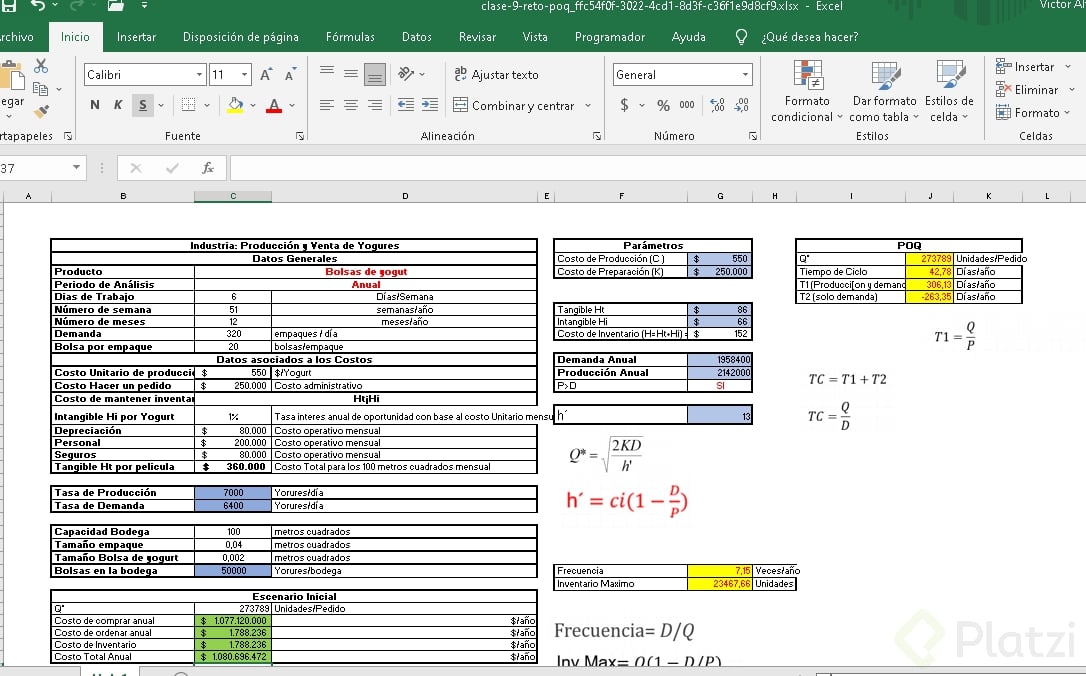Open Estilos de celda menu
Viewport: 1086px width, 676px height.
pos(949,91)
